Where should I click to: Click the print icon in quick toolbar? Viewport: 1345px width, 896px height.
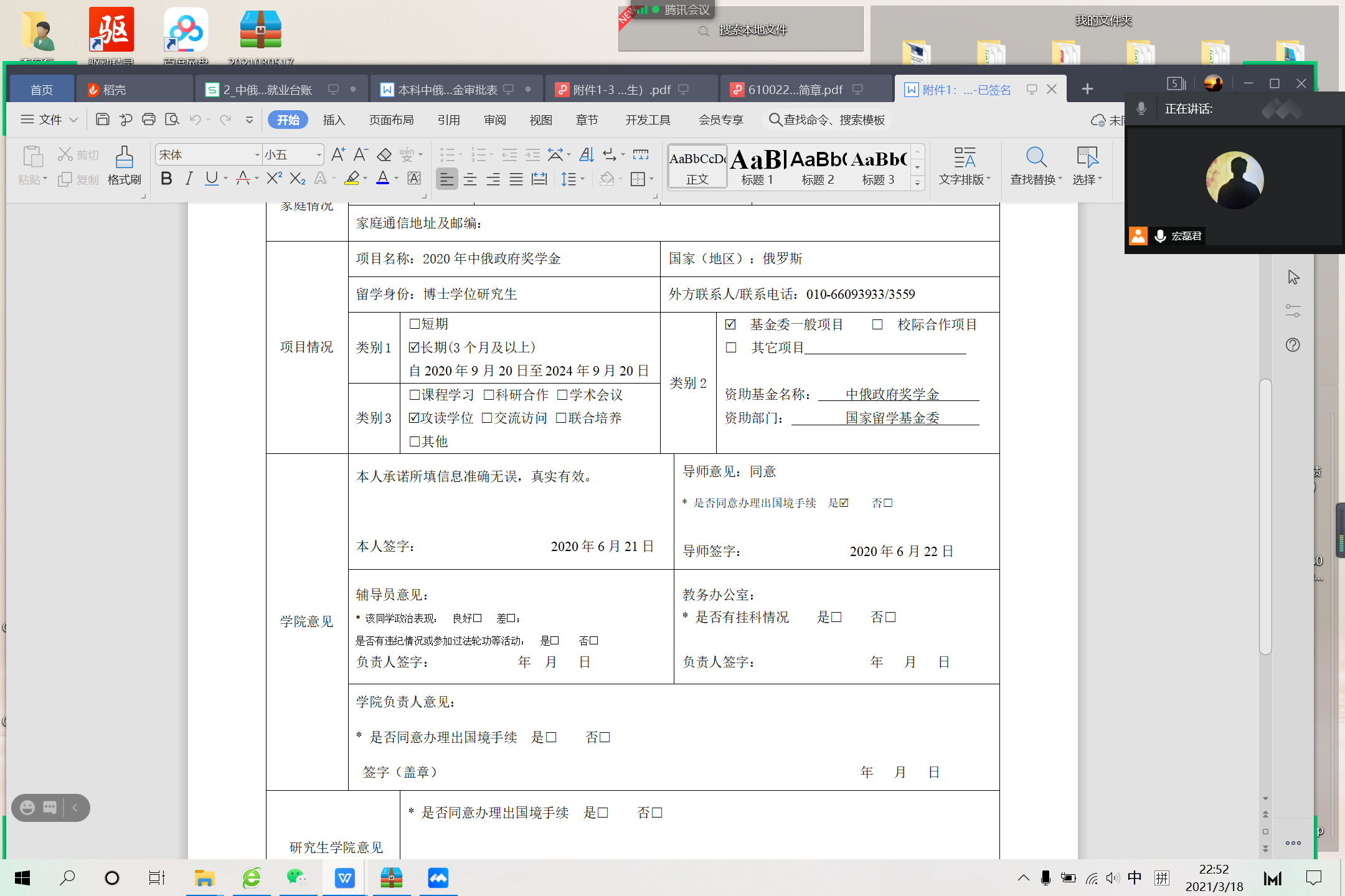click(x=149, y=120)
